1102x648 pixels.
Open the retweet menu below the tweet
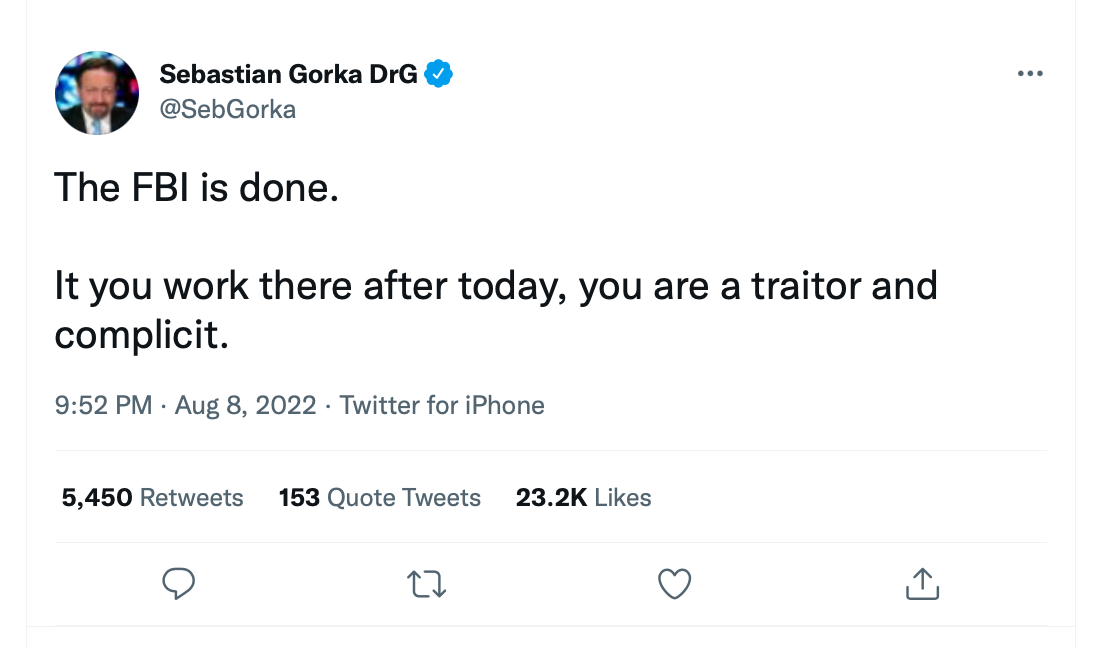(428, 584)
